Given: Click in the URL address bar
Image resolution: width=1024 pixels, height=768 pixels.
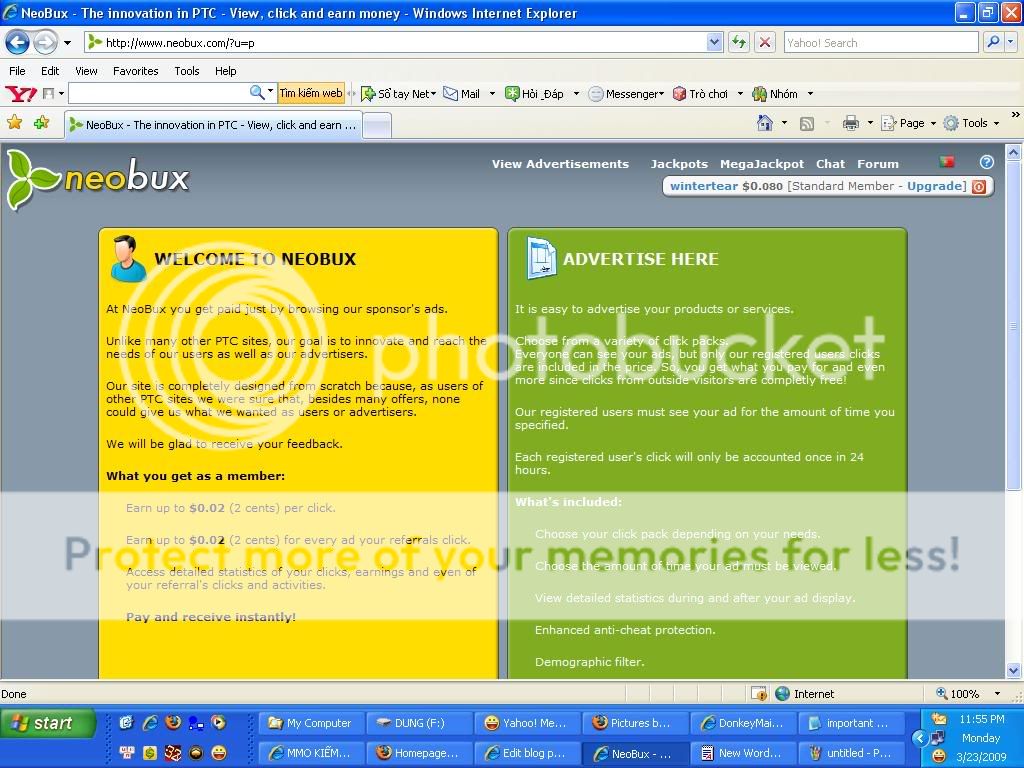Looking at the screenshot, I should click(404, 43).
